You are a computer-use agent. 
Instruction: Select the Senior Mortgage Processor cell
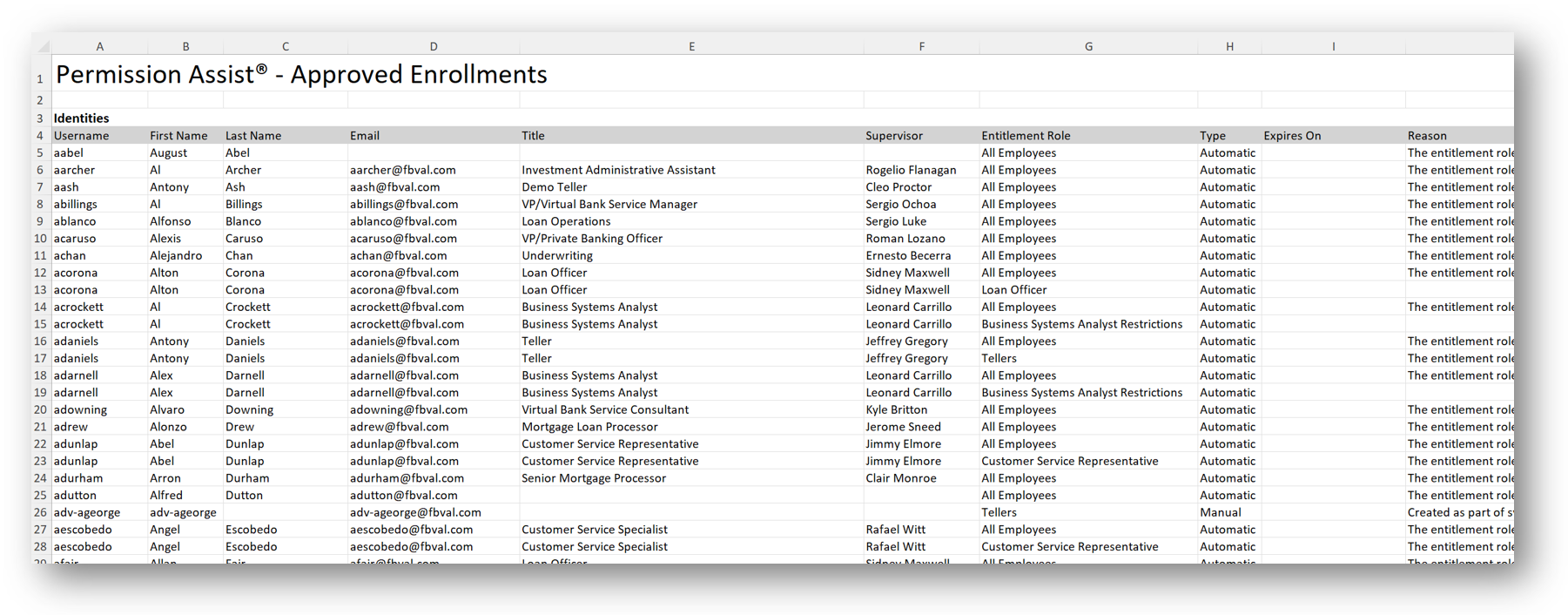click(x=594, y=478)
